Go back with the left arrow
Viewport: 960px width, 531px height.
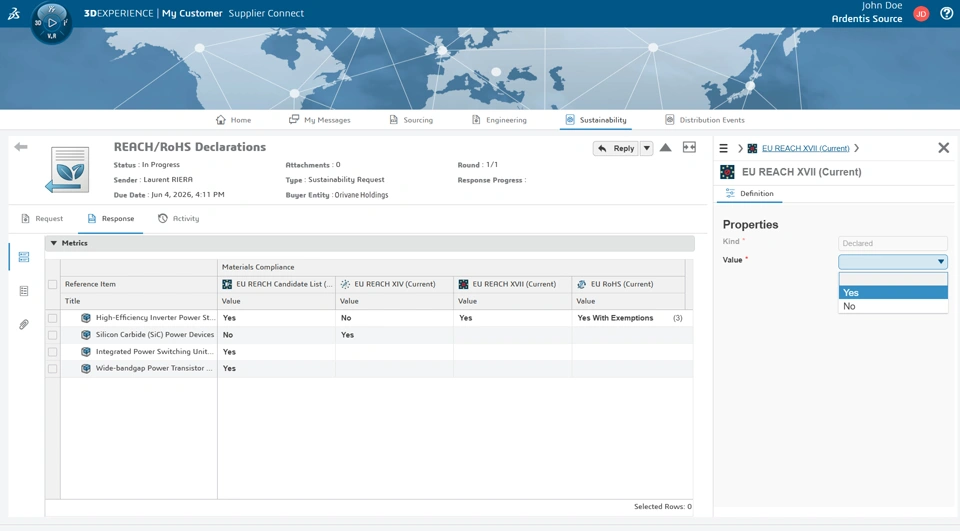point(21,146)
